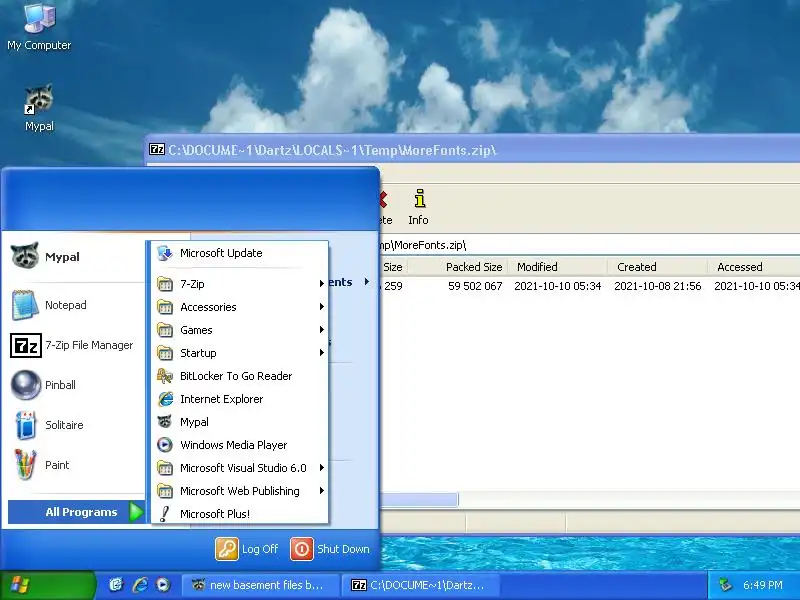Switch to 7-Zip C:\DOCUME~1 taskbar button
The width and height of the screenshot is (800, 600).
pyautogui.click(x=420, y=585)
